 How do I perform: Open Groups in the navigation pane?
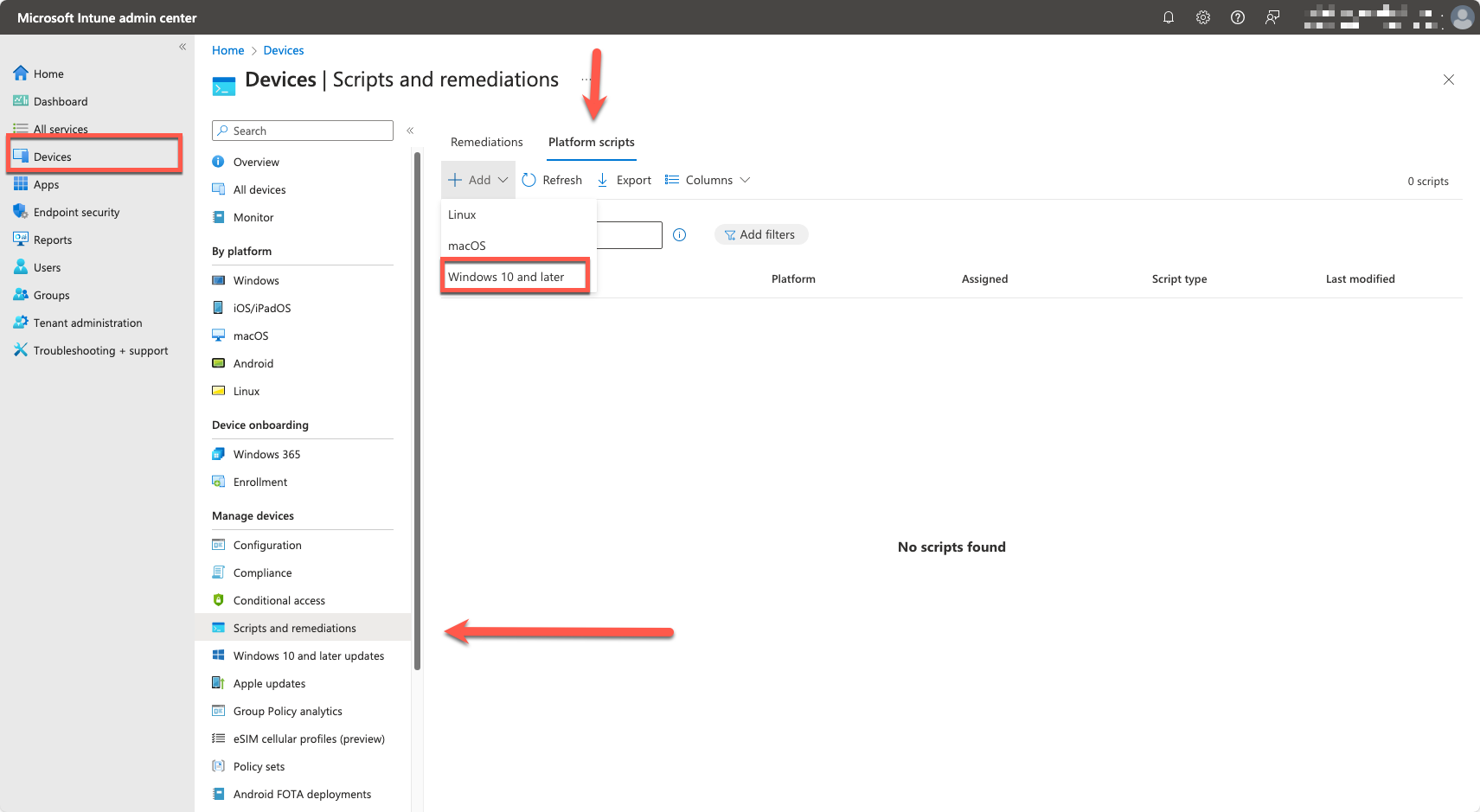(50, 295)
